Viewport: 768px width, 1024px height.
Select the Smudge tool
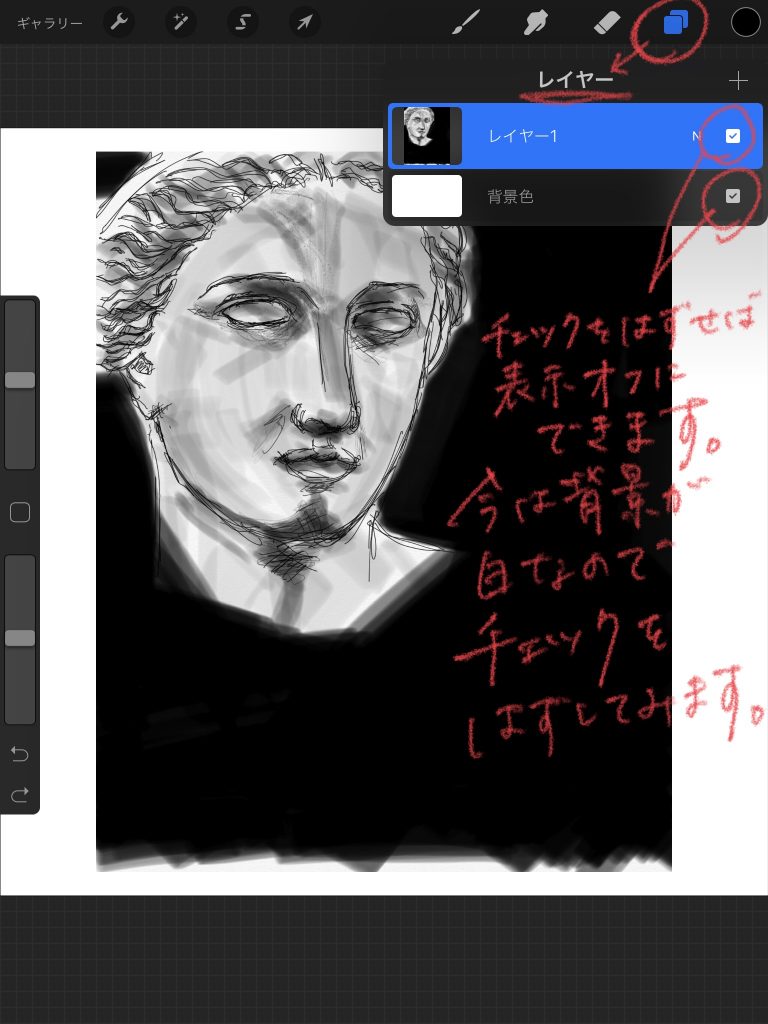coord(536,23)
